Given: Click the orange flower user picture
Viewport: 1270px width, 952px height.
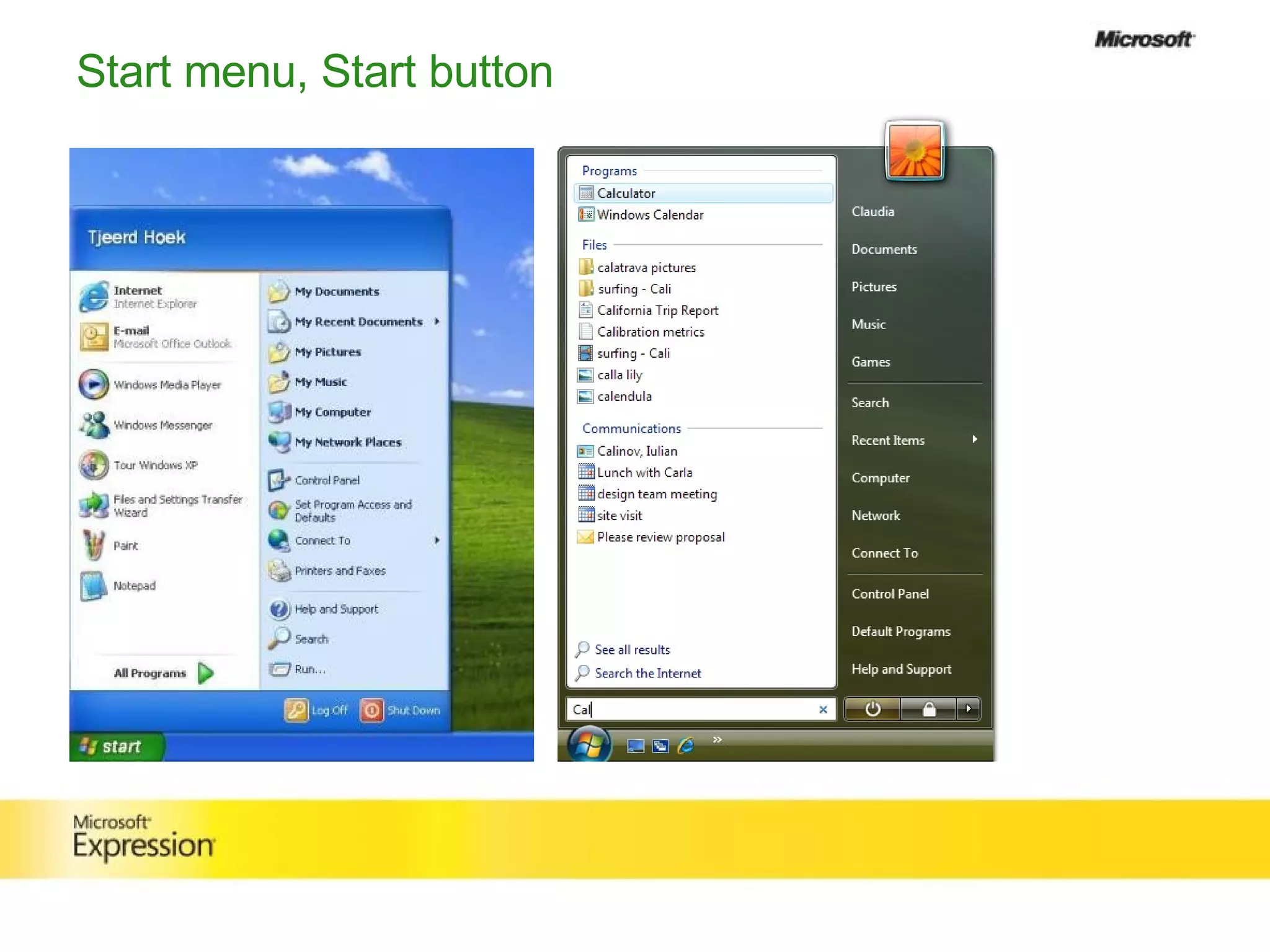Looking at the screenshot, I should pos(915,151).
